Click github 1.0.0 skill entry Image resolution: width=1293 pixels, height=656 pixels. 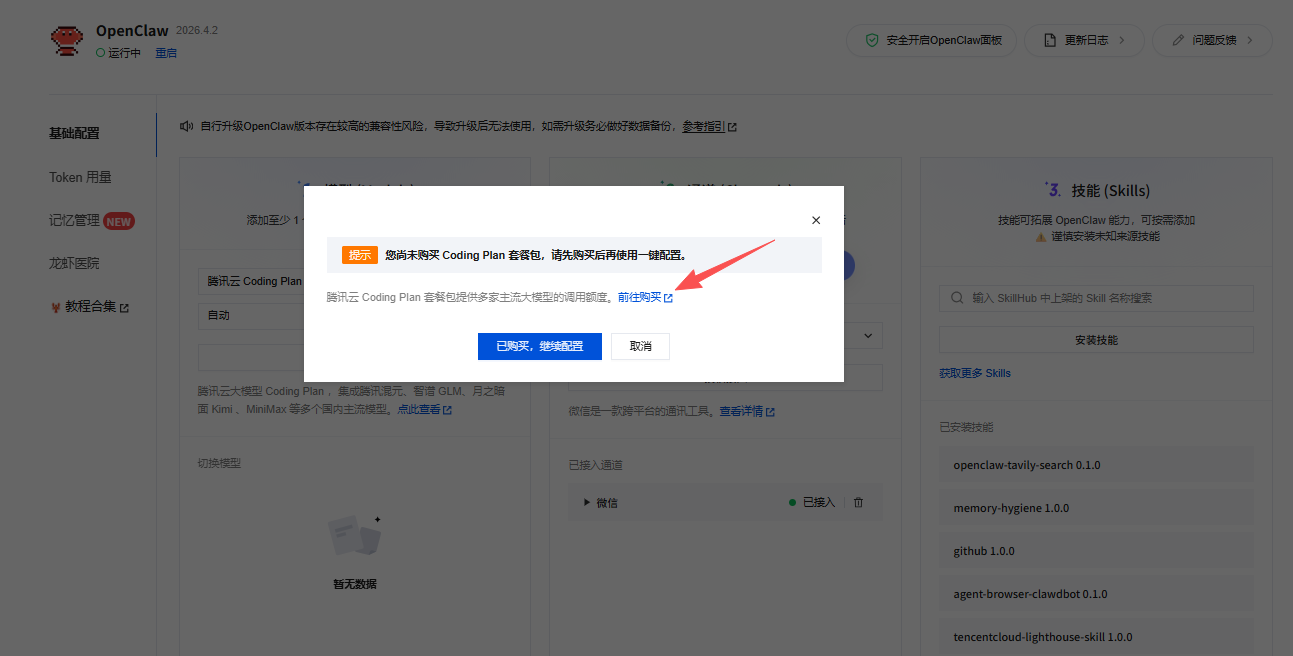pyautogui.click(x=1096, y=551)
